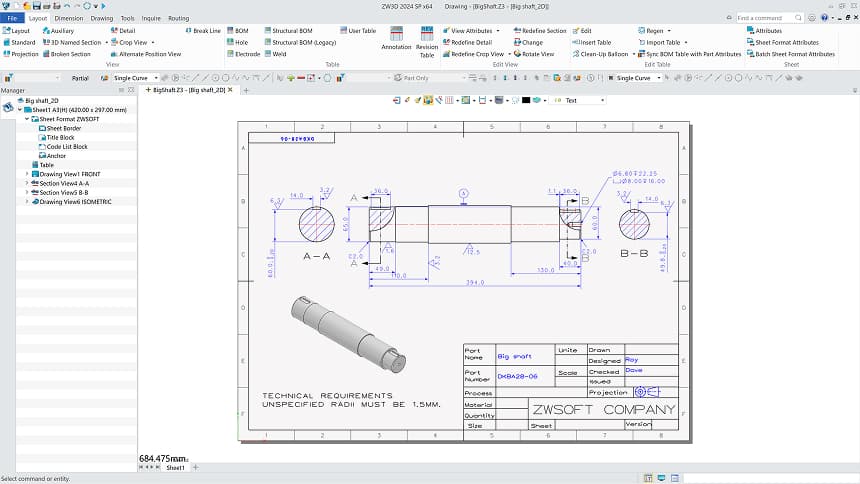The image size is (860, 484).
Task: Click the Standard view icon
Action: pyautogui.click(x=6, y=42)
